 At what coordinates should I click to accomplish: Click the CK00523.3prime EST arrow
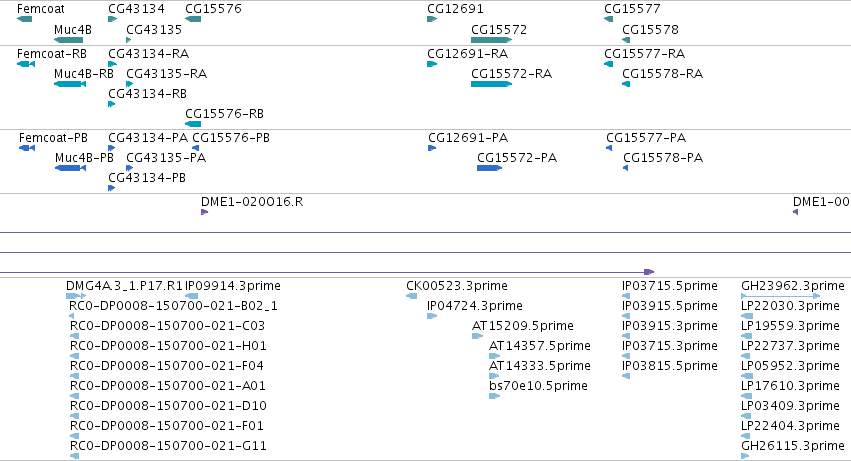[412, 296]
